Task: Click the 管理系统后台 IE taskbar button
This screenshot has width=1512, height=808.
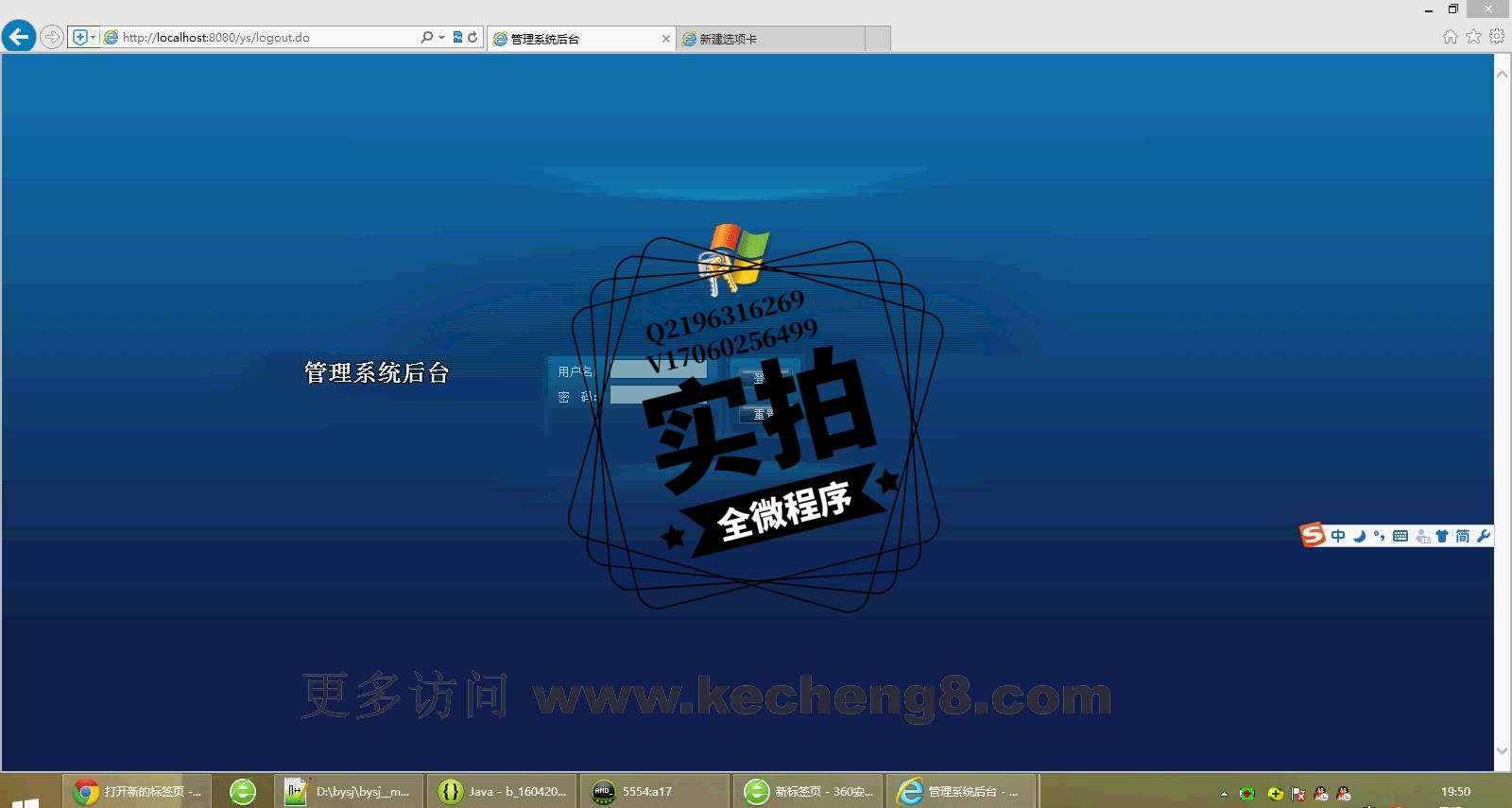Action: 961,791
